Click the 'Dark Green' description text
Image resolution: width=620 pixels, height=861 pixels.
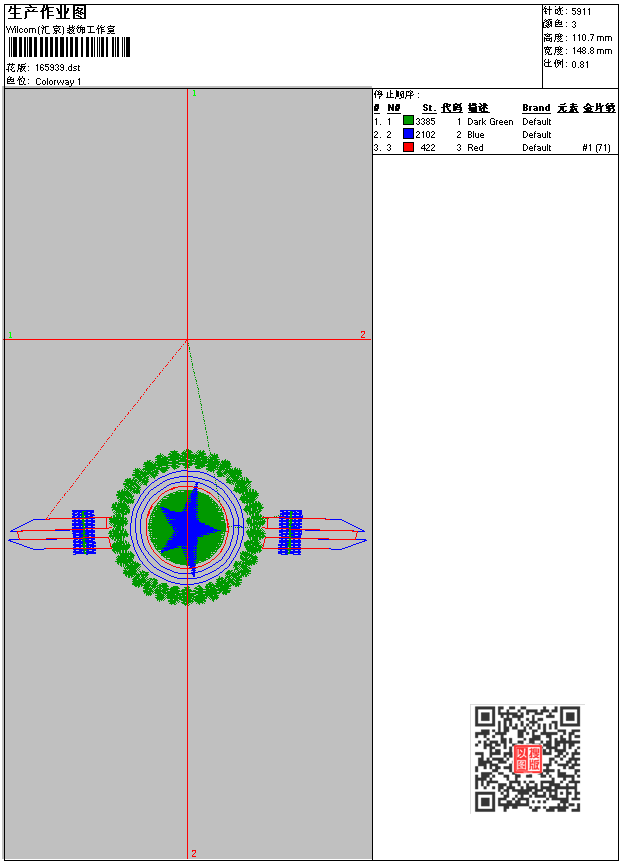pos(490,122)
